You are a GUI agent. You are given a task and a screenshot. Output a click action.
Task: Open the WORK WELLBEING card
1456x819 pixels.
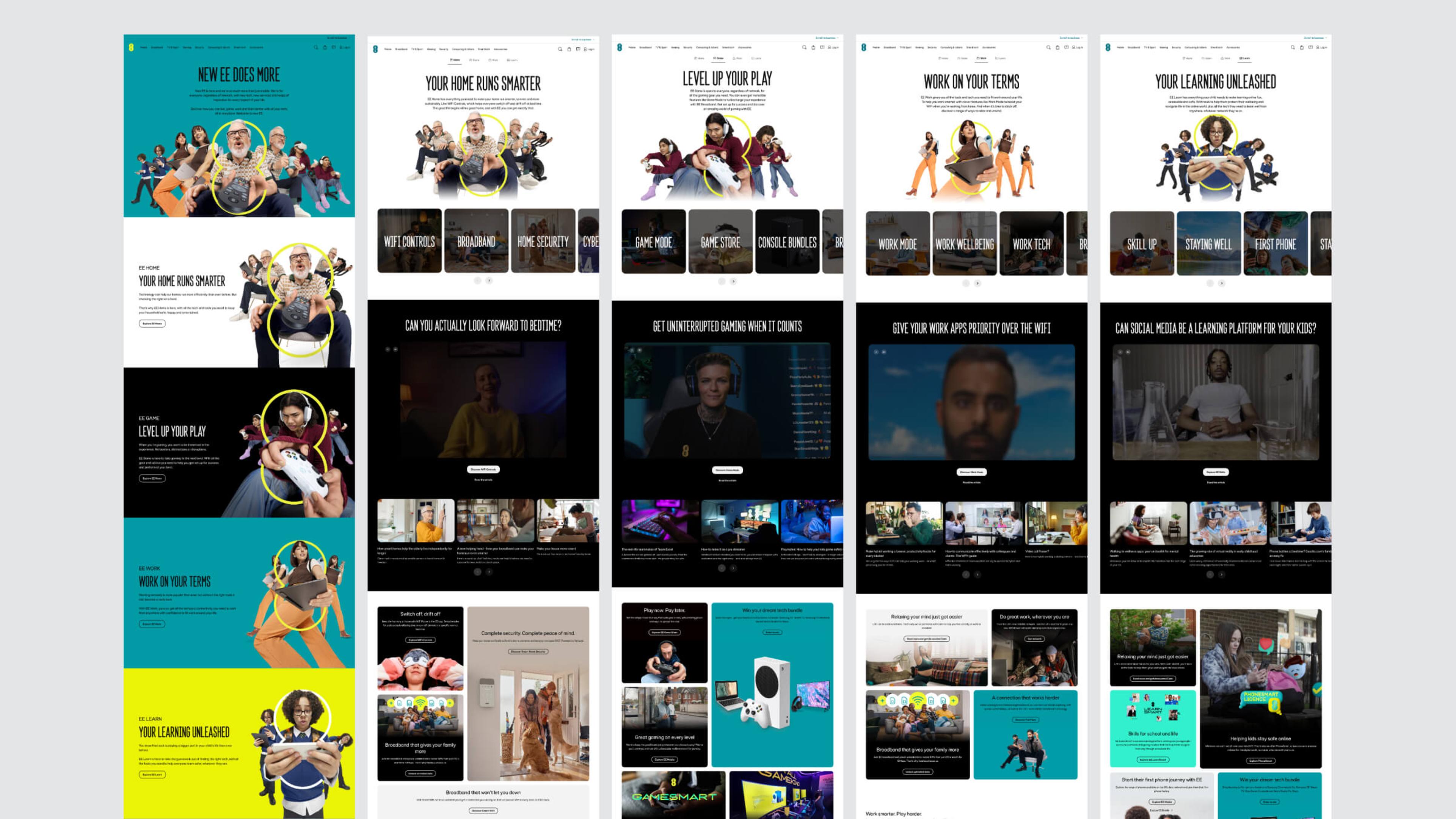point(964,243)
